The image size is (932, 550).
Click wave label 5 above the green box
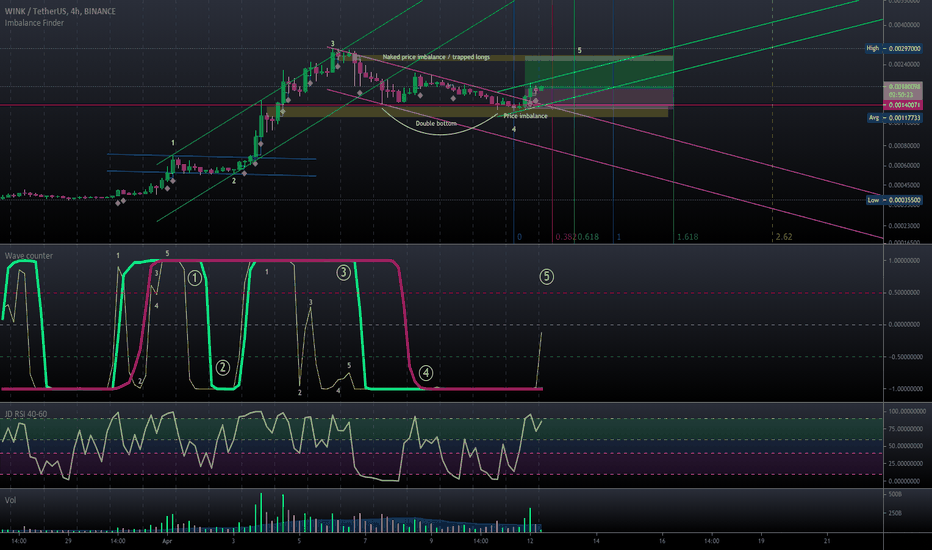tap(580, 51)
